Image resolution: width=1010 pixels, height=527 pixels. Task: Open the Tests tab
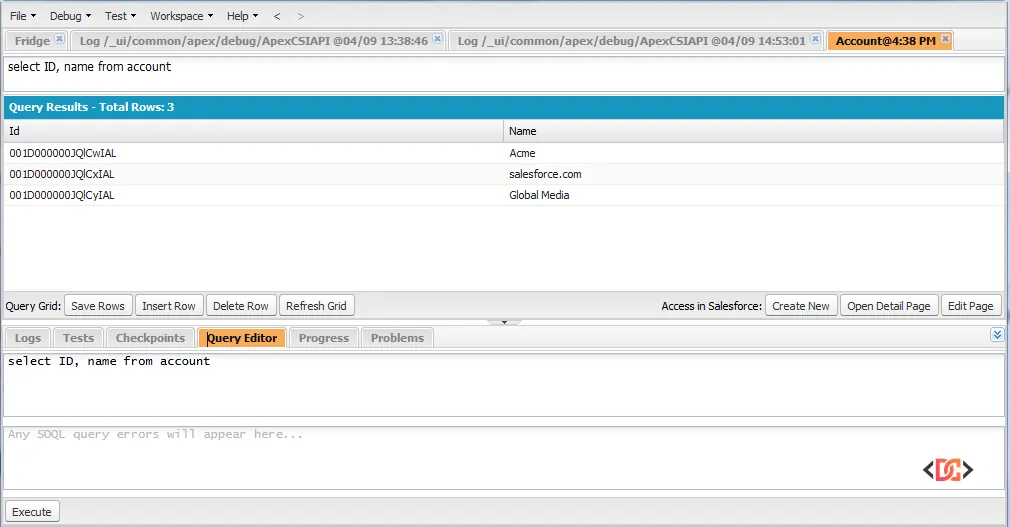pyautogui.click(x=79, y=338)
